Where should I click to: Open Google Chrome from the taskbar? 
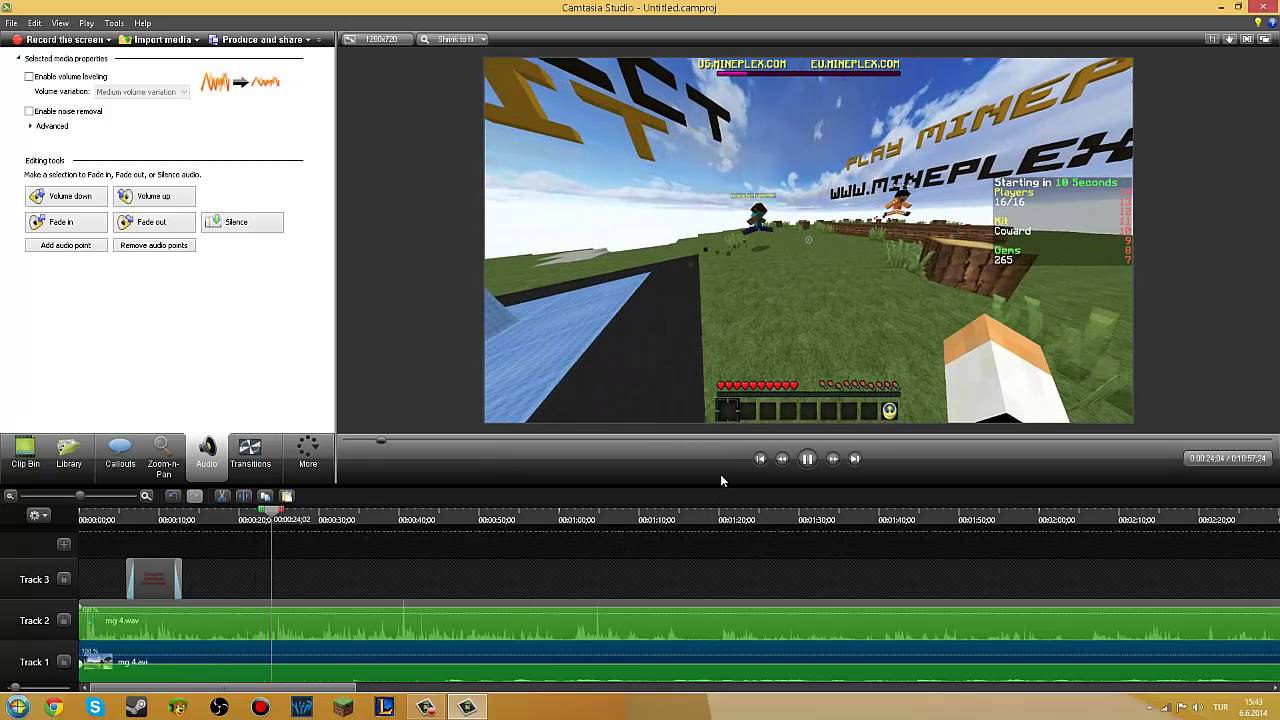[54, 707]
